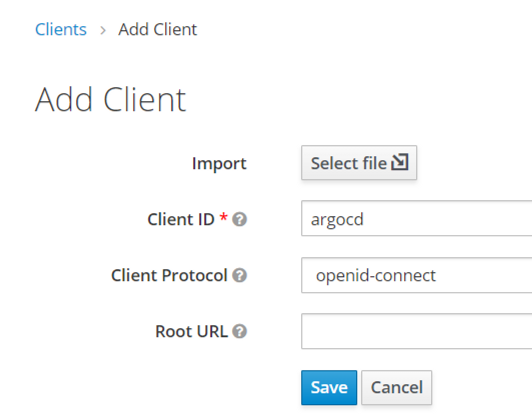This screenshot has width=532, height=418.
Task: Open the Client Protocol openid-connect dropdown
Action: [x=417, y=275]
